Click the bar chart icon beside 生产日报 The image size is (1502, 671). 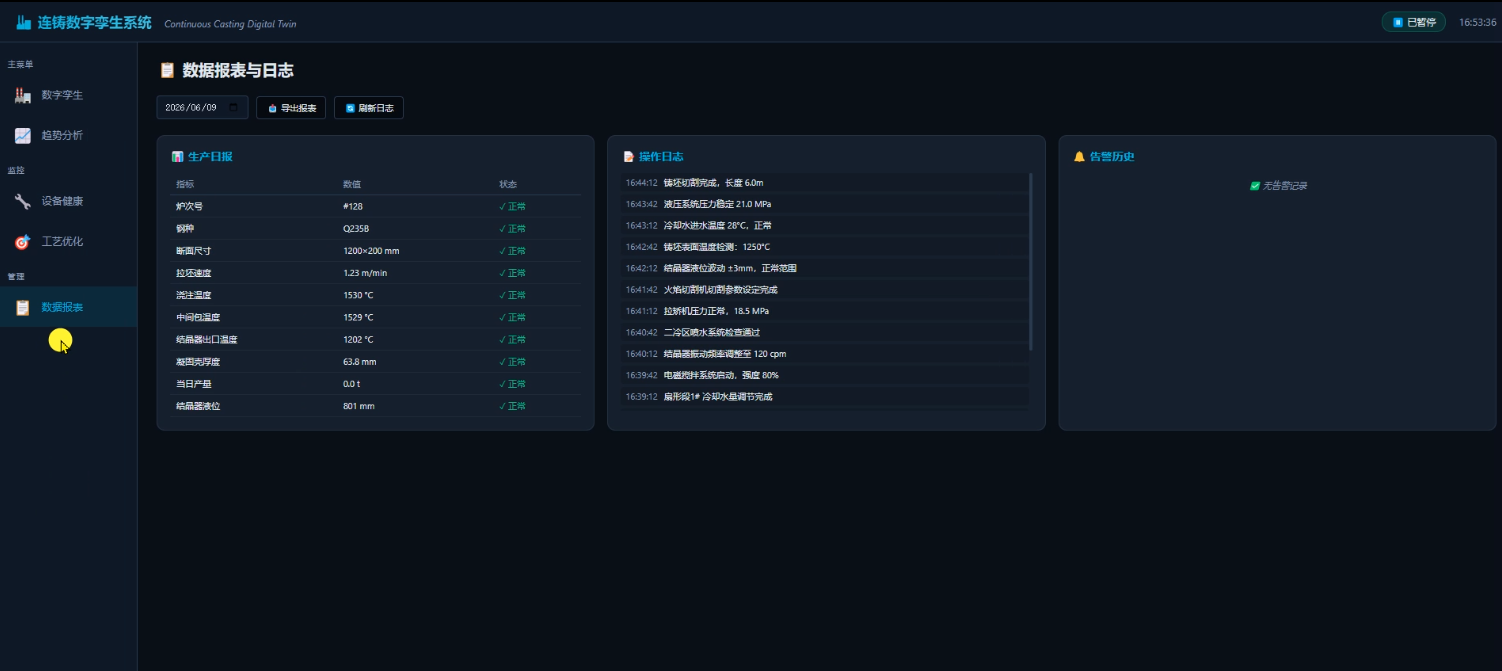177,157
